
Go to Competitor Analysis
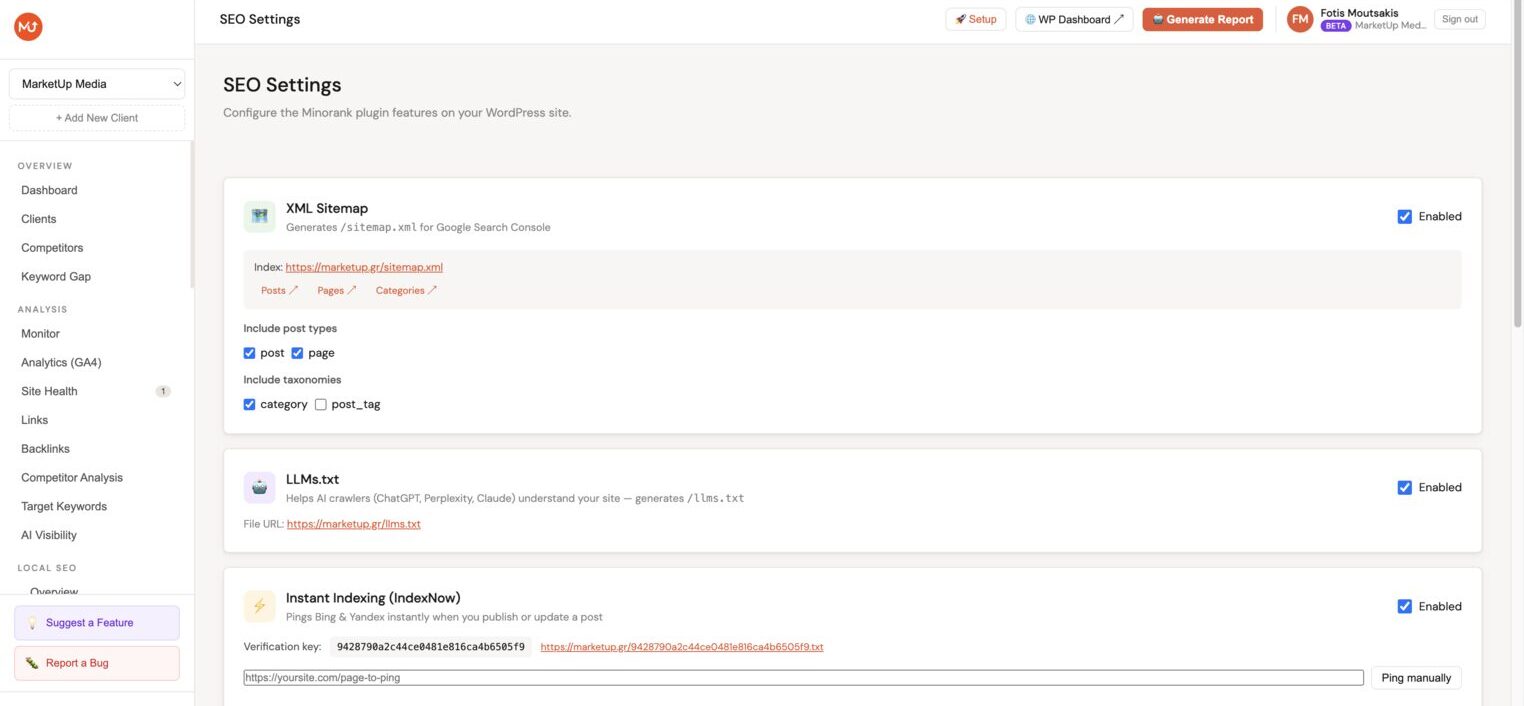click(x=71, y=478)
